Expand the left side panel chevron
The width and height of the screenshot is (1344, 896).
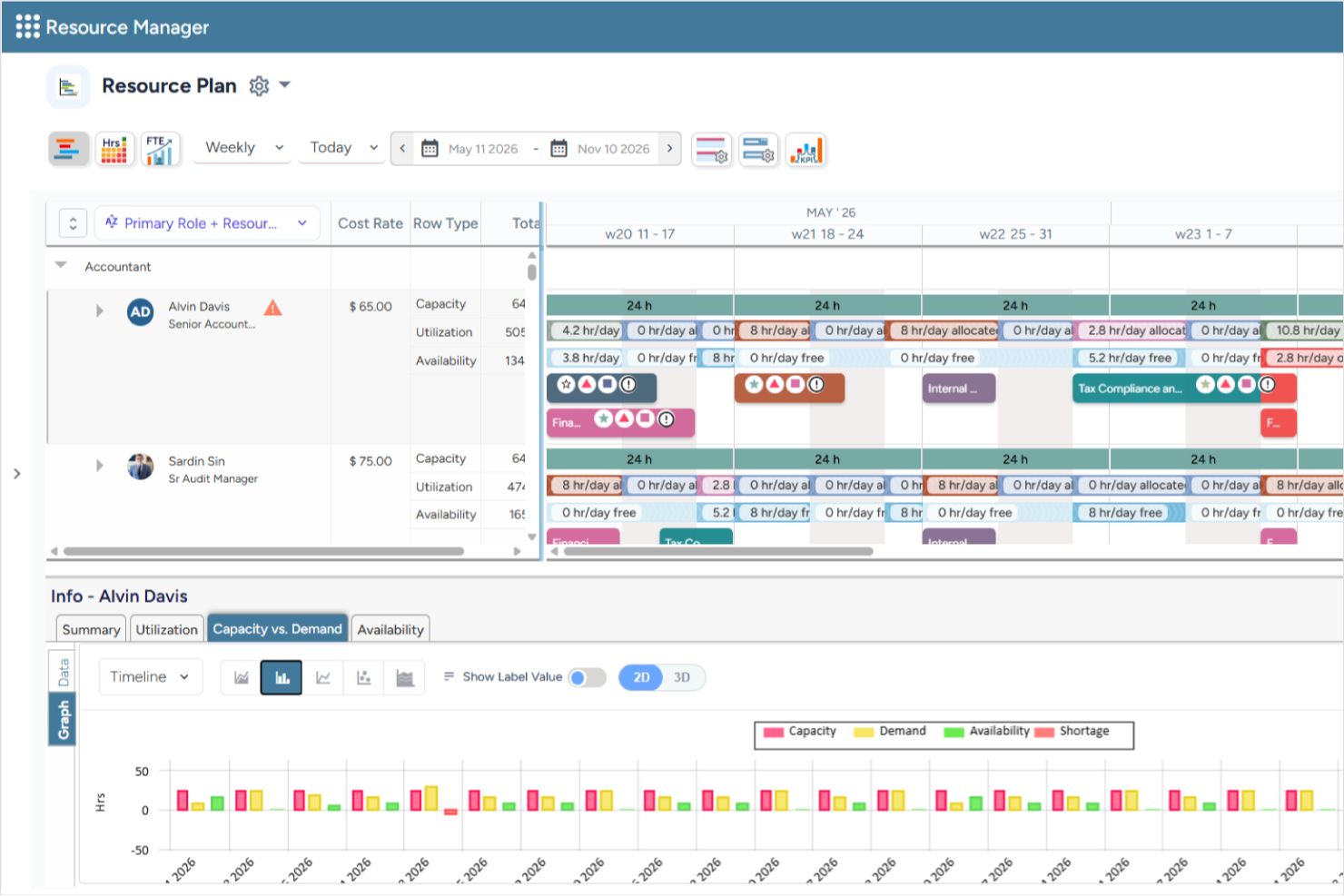point(17,474)
